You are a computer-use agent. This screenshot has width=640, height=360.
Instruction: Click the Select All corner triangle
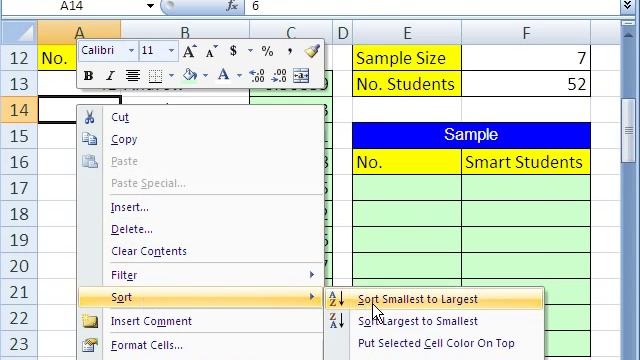19,32
